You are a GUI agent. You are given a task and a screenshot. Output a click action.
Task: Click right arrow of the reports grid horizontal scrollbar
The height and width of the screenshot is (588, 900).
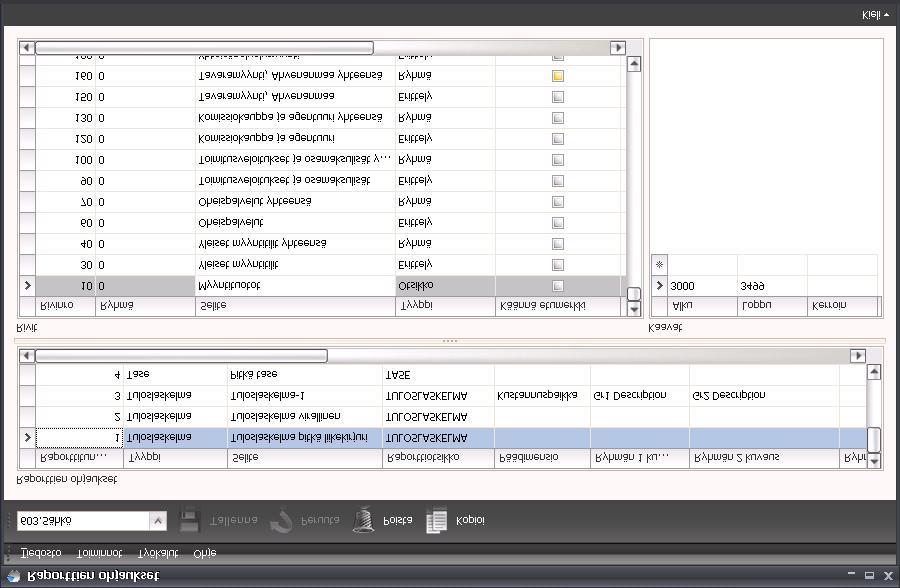pos(858,356)
